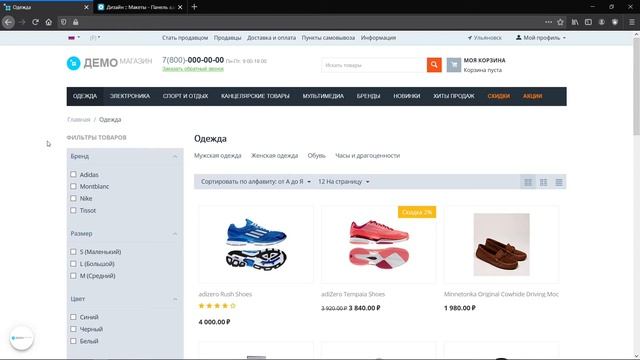Open the Часы и драгоценности subcategory
Viewport: 640px width, 360px height.
click(367, 156)
